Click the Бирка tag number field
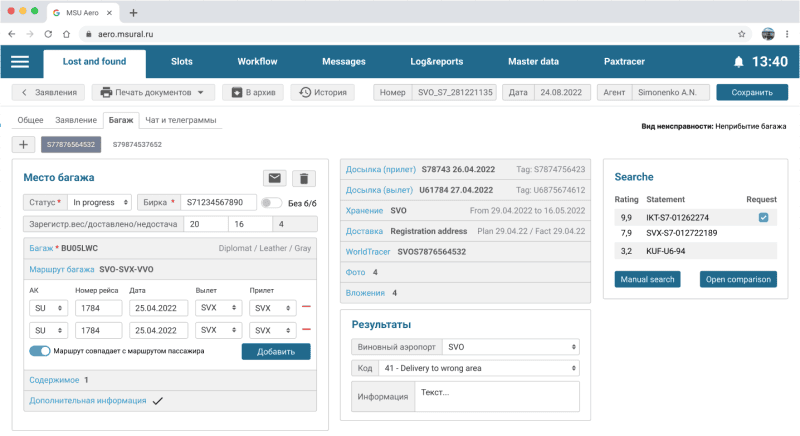This screenshot has width=800, height=436. coord(217,202)
